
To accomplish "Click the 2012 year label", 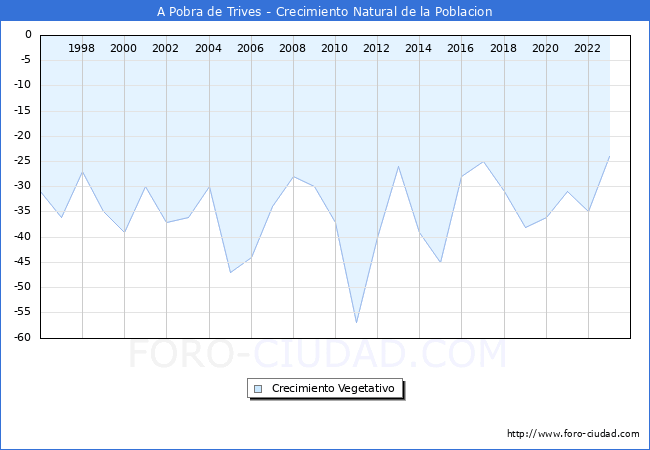I will click(x=377, y=48).
